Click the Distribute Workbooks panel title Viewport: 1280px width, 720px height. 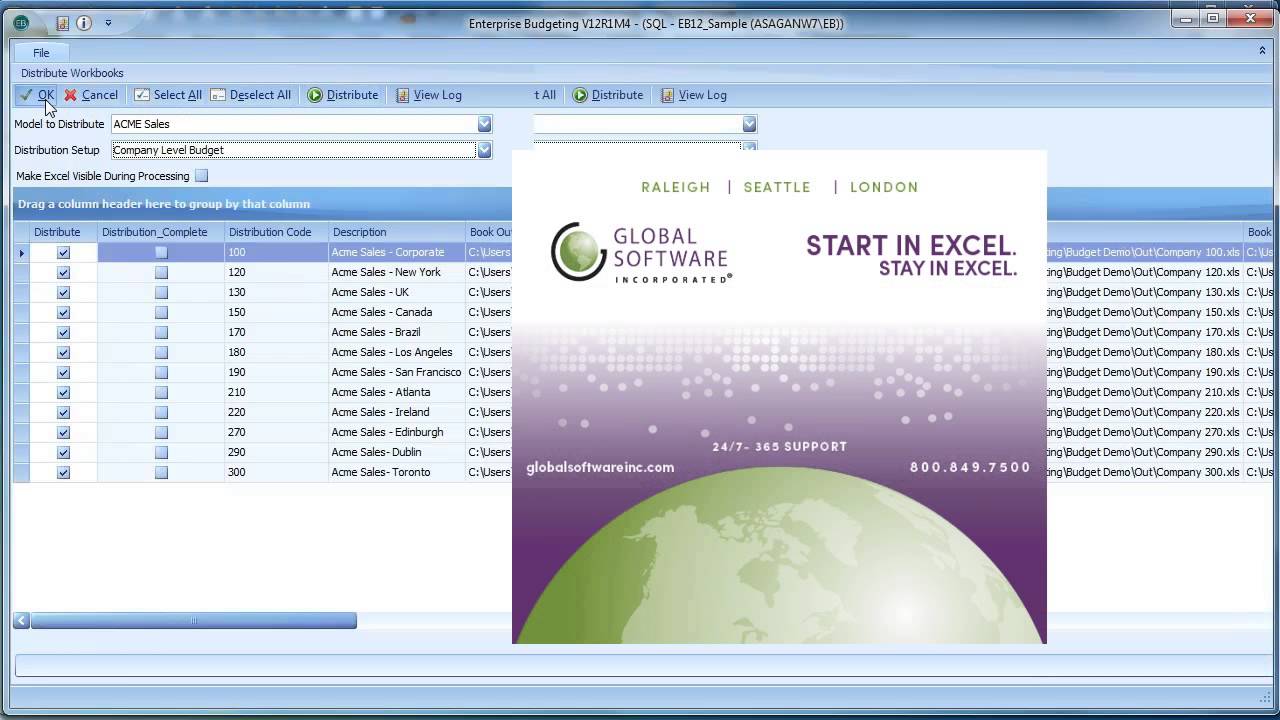(72, 73)
